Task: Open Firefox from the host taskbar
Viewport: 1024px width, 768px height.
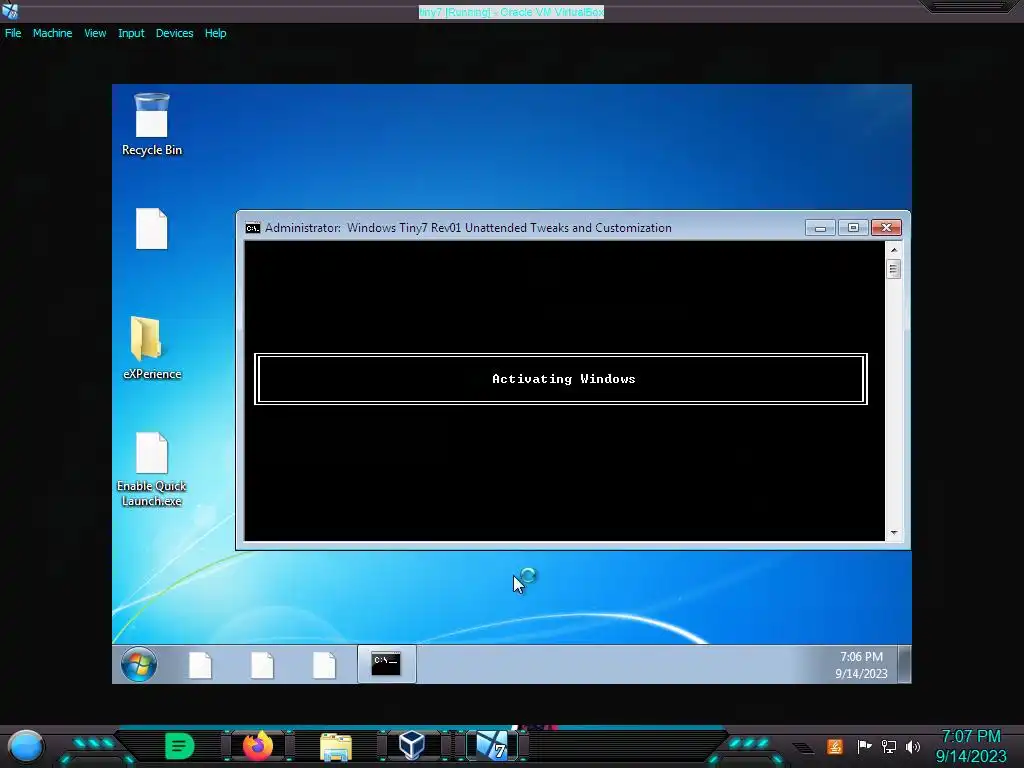Action: (258, 746)
